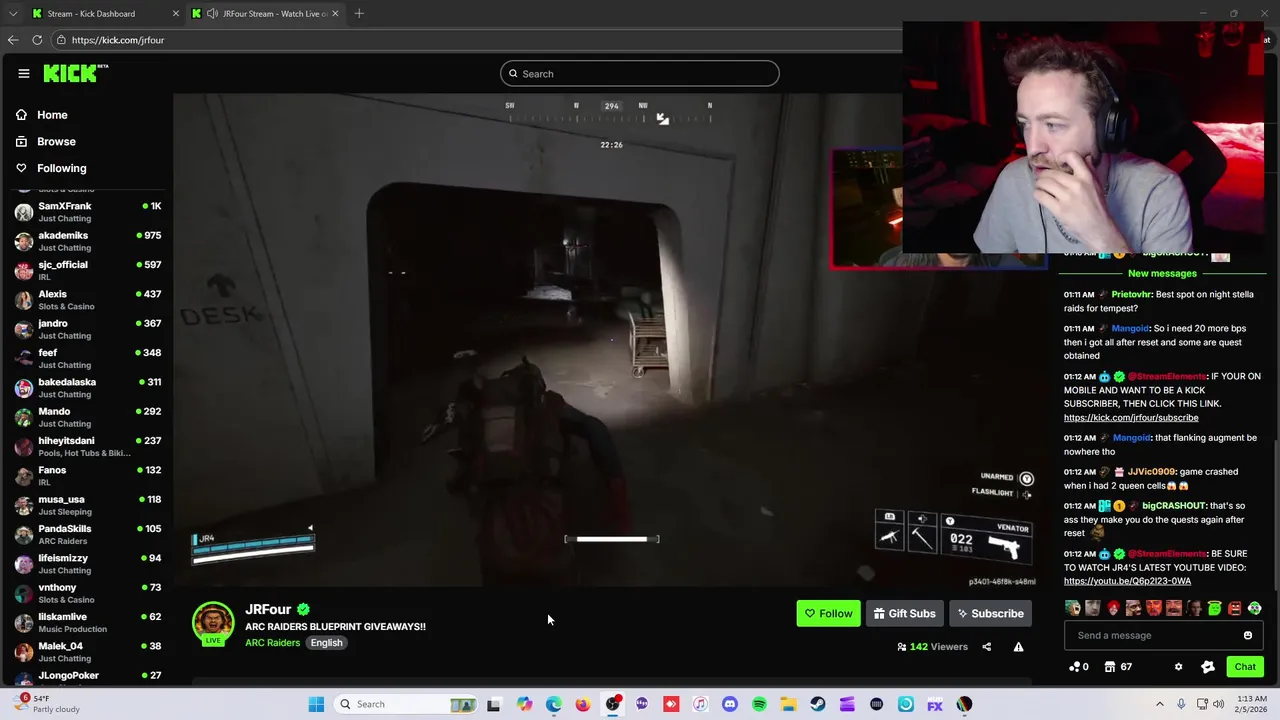Image resolution: width=1280 pixels, height=720 pixels.
Task: Click JRFour's profile avatar
Action: coord(213,622)
